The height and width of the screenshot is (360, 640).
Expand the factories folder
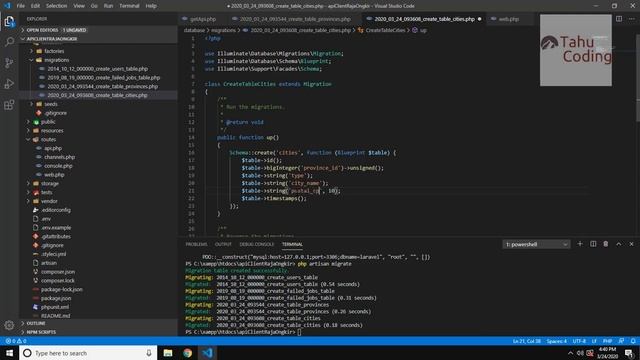[x=54, y=51]
